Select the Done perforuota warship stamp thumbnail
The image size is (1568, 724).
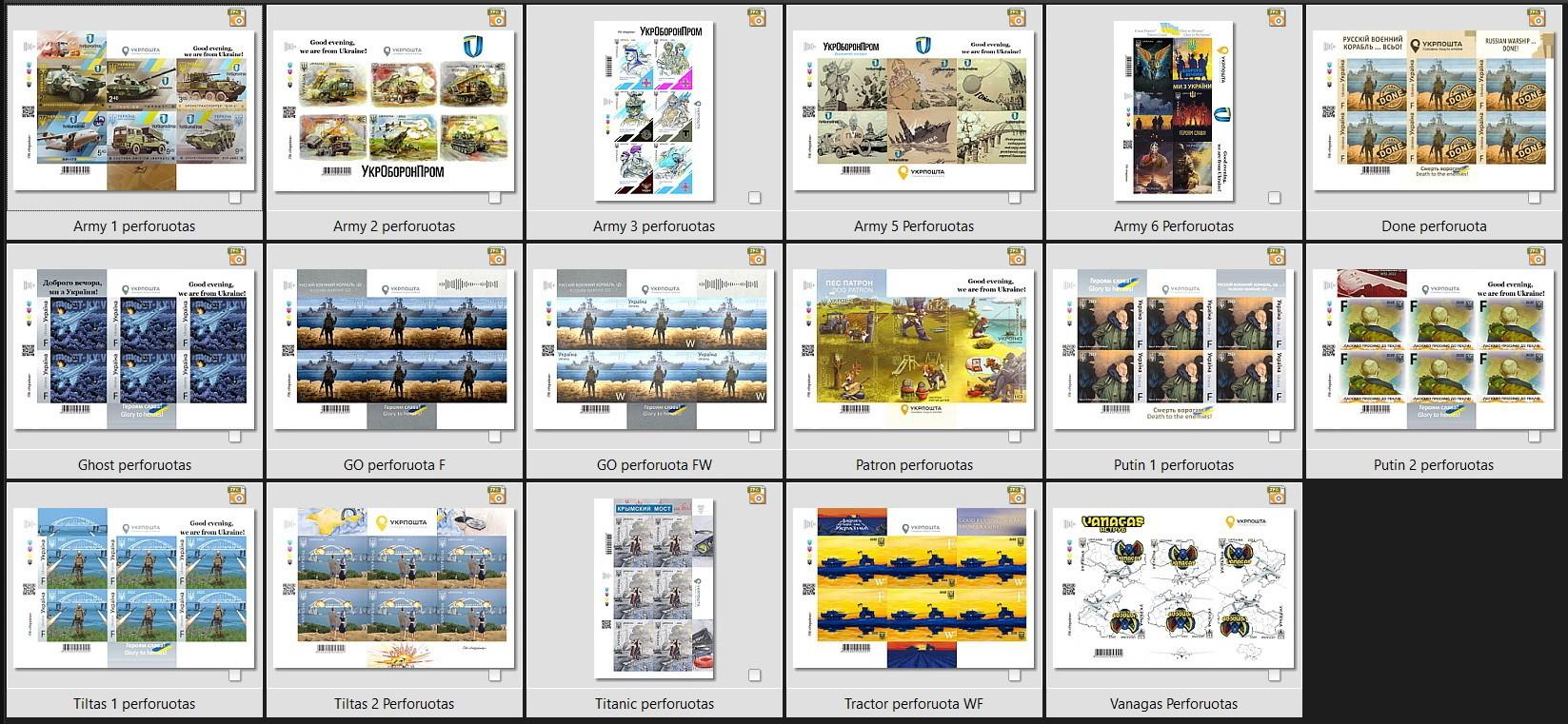click(x=1434, y=111)
